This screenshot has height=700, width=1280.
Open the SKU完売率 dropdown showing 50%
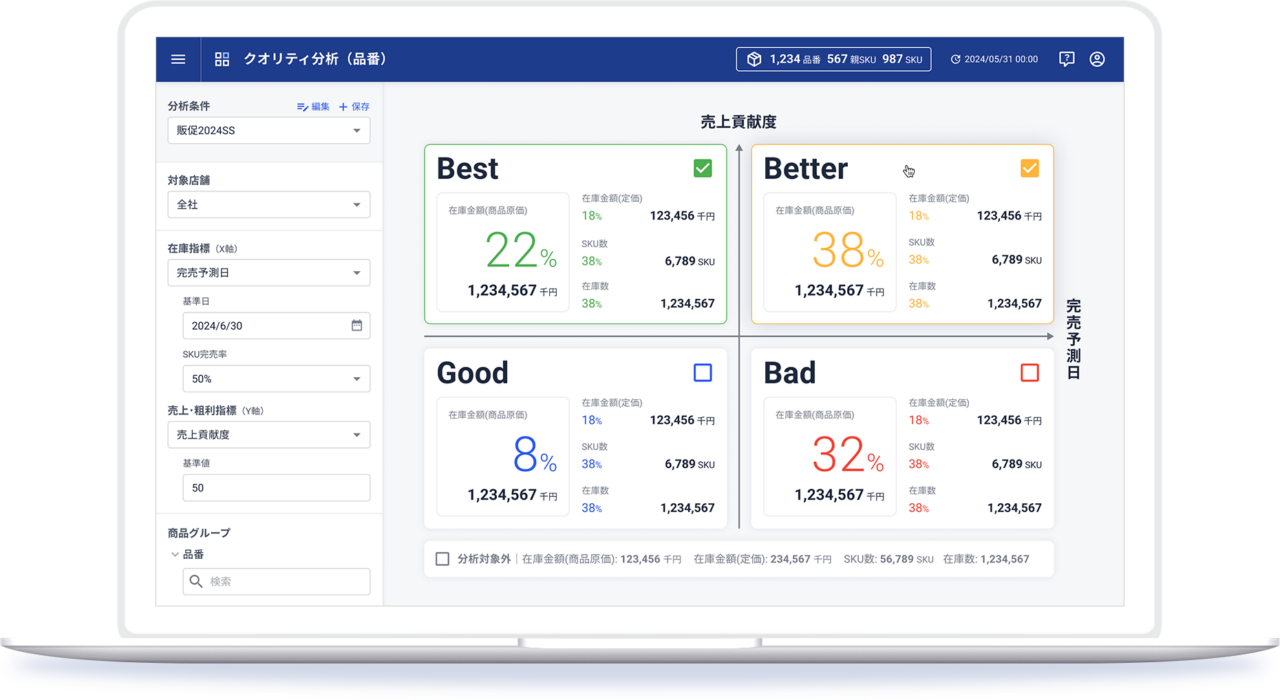pos(276,378)
